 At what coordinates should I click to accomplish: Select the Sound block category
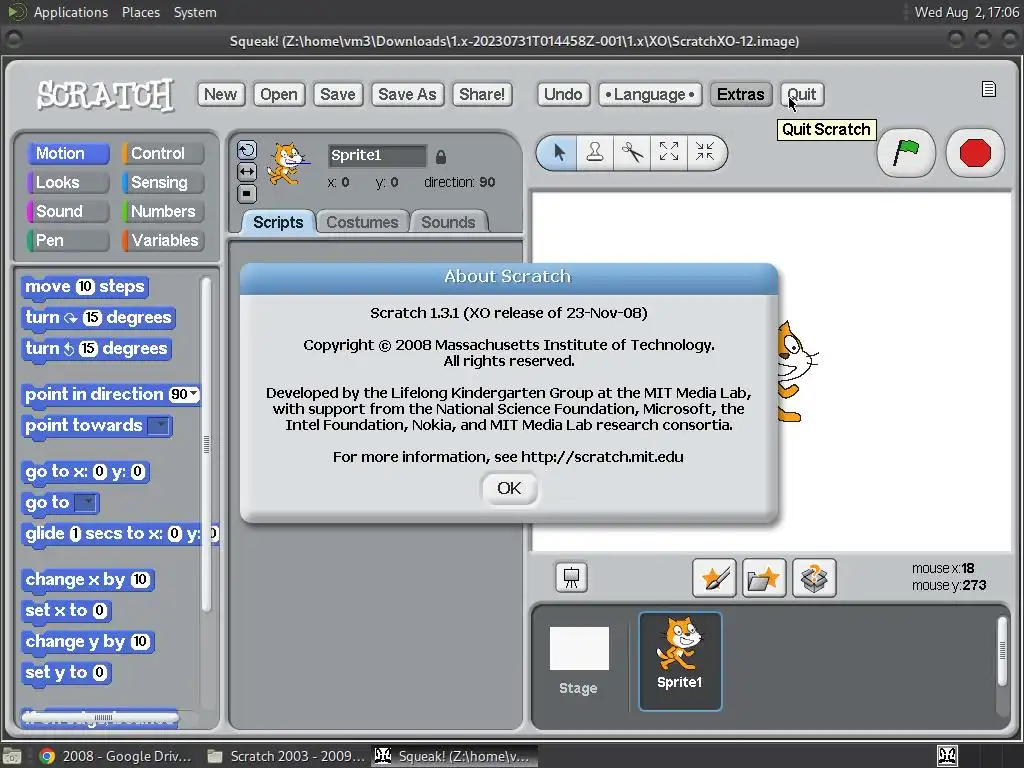tap(68, 212)
